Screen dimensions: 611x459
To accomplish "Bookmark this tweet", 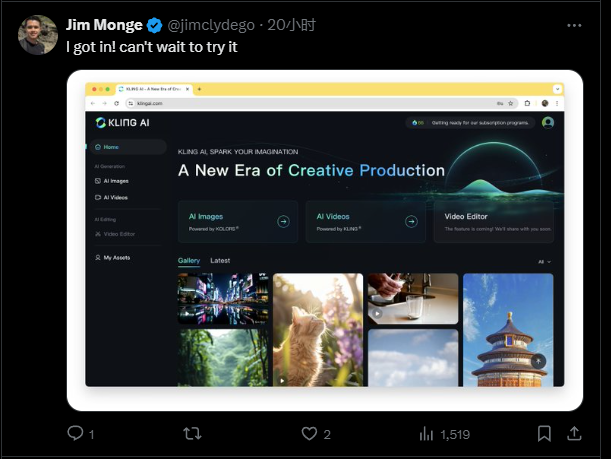I will (544, 433).
